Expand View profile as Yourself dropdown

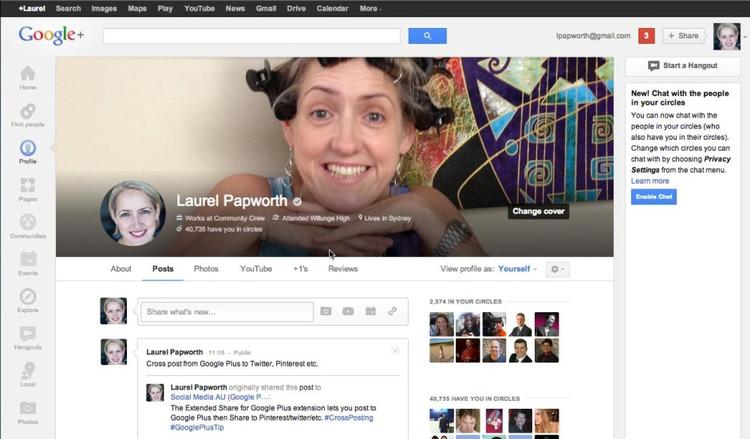[x=517, y=269]
